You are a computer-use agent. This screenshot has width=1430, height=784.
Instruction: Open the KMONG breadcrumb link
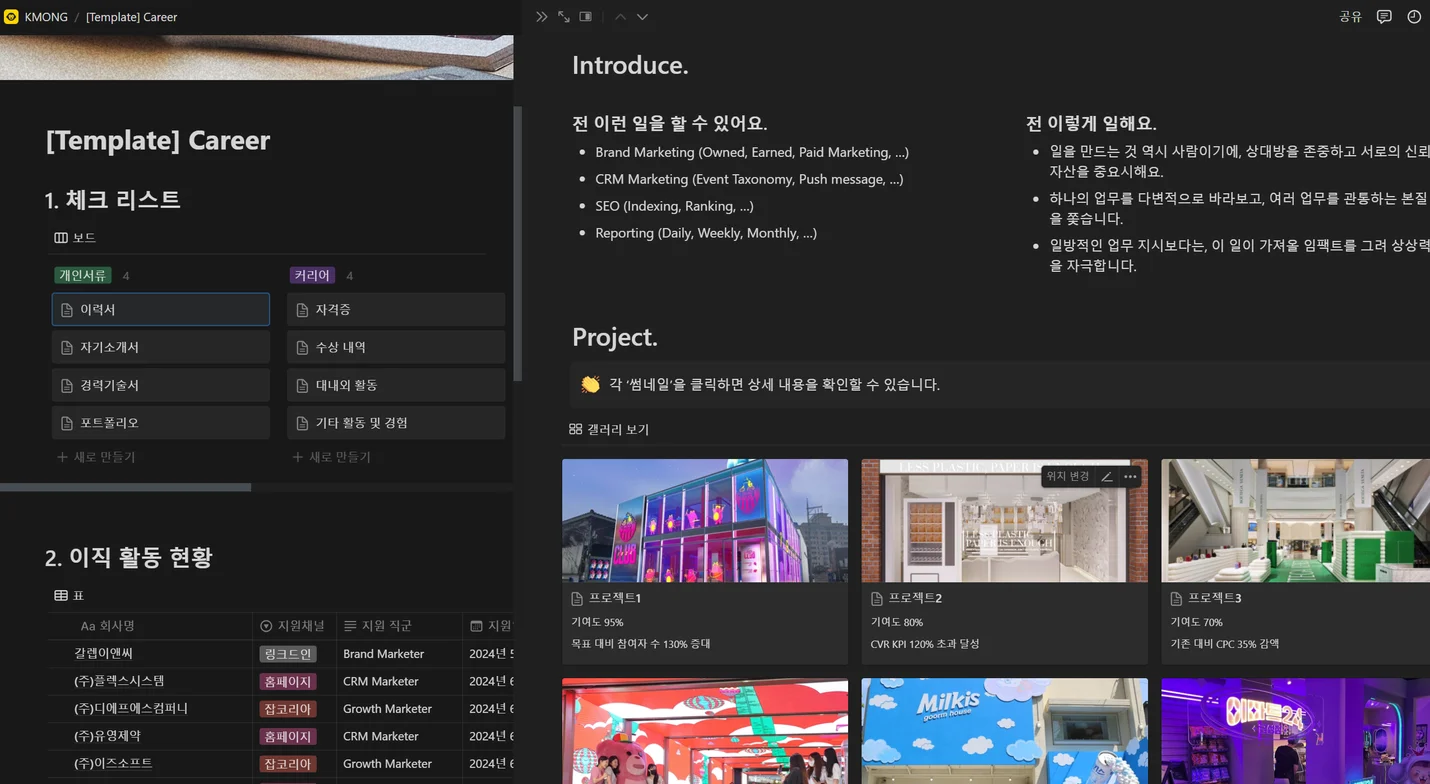click(46, 17)
